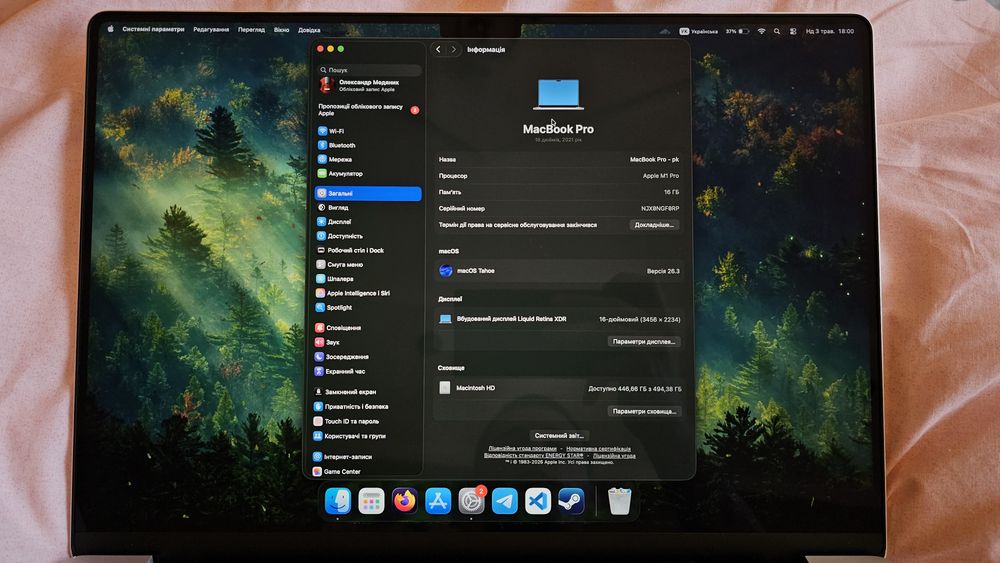
Task: Click battery status in menu bar
Action: pyautogui.click(x=737, y=31)
